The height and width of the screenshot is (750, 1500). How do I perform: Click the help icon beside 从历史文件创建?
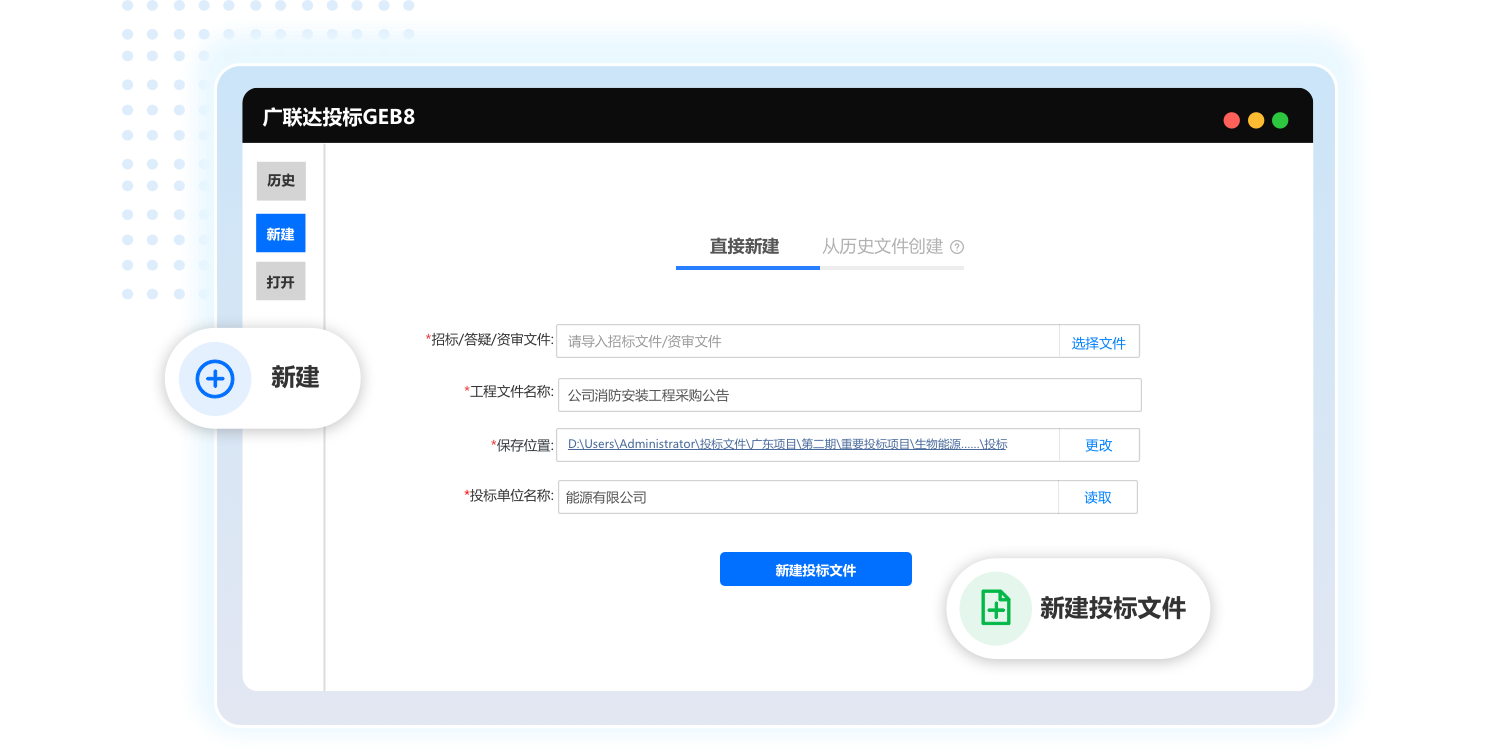pos(957,247)
